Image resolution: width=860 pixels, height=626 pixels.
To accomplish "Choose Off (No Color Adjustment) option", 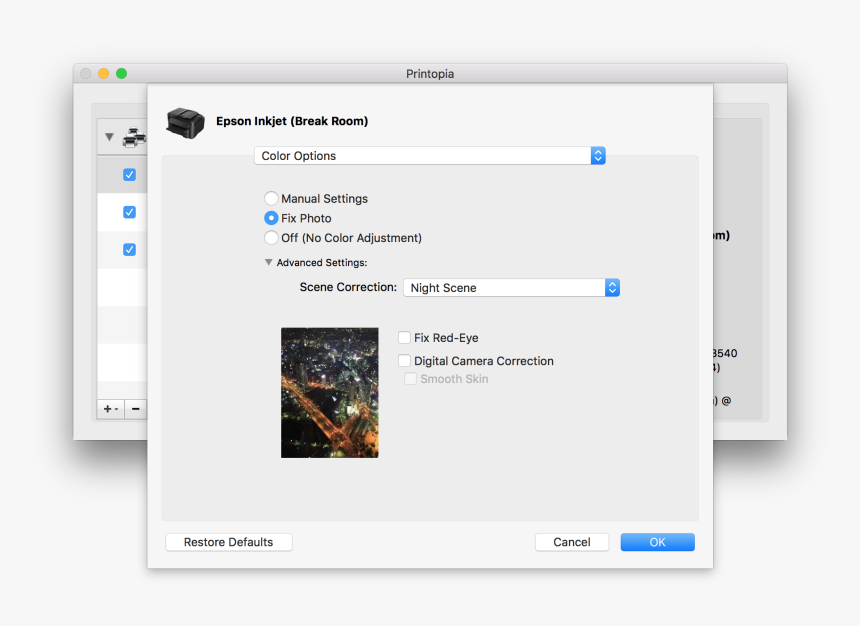I will pyautogui.click(x=271, y=238).
